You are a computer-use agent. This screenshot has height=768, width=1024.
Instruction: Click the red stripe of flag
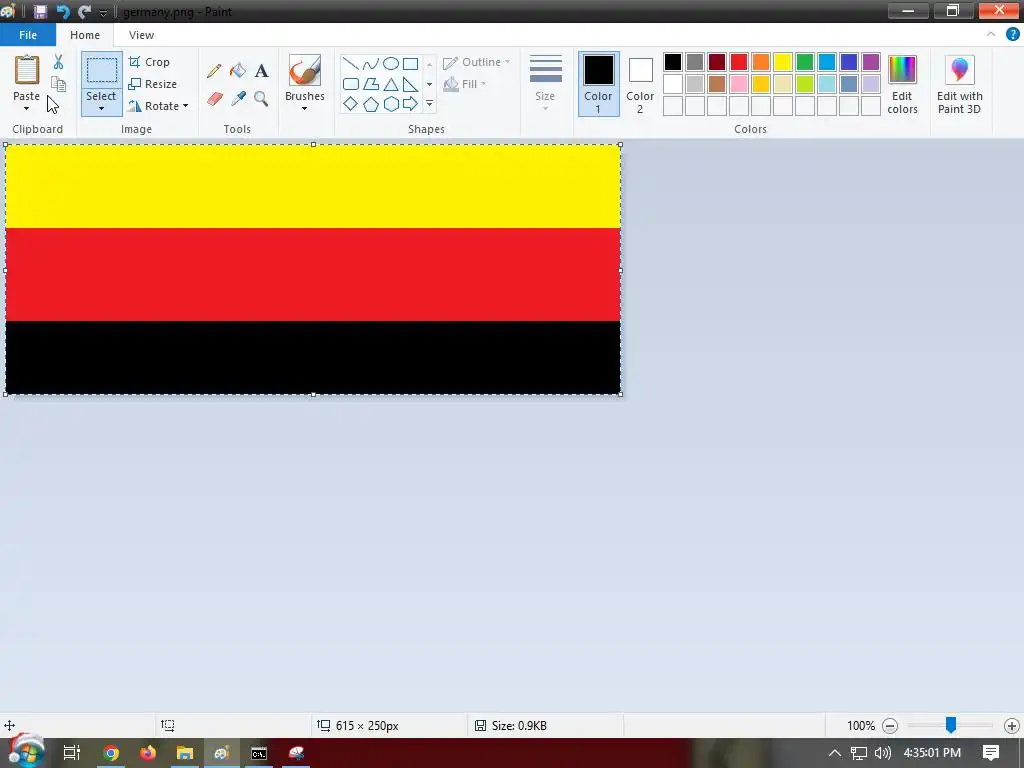[x=313, y=274]
